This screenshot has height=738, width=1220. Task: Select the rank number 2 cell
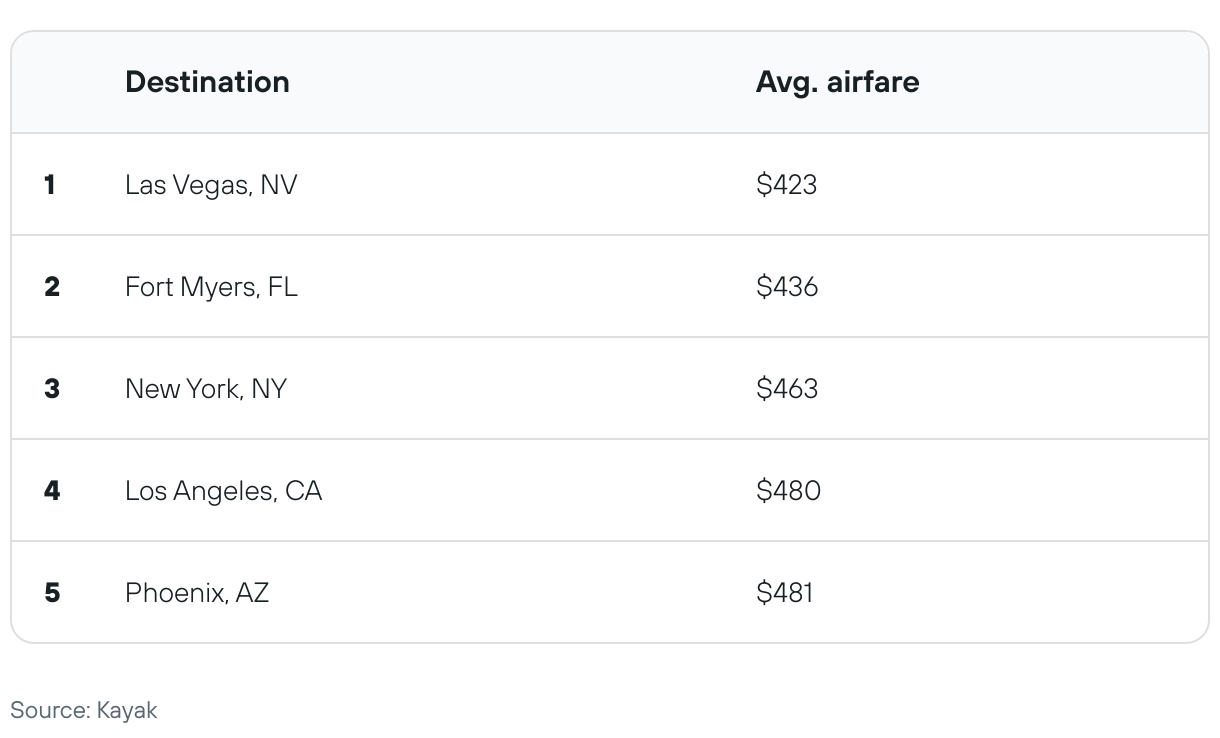point(52,287)
